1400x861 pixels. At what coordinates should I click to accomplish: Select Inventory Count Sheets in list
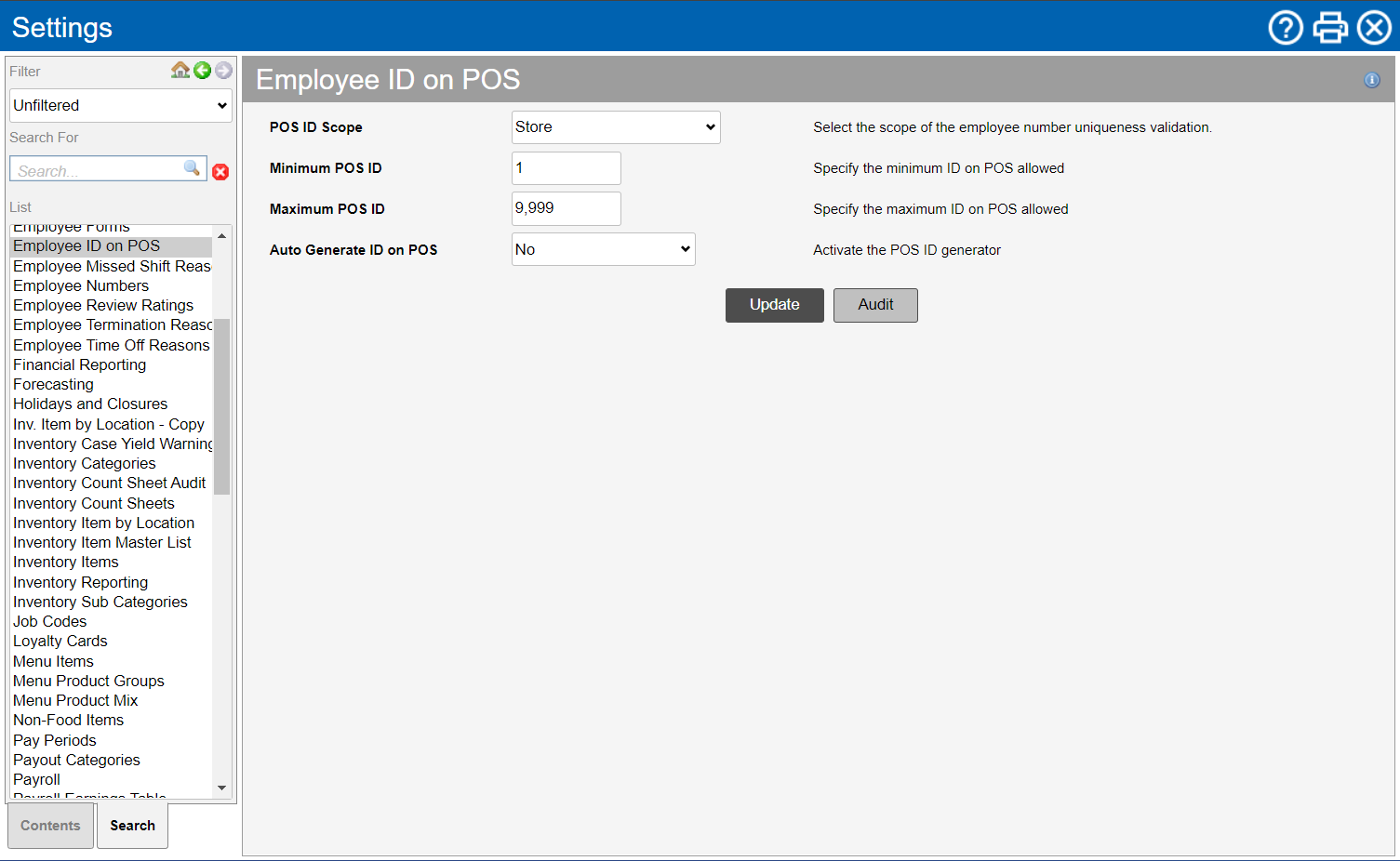94,503
